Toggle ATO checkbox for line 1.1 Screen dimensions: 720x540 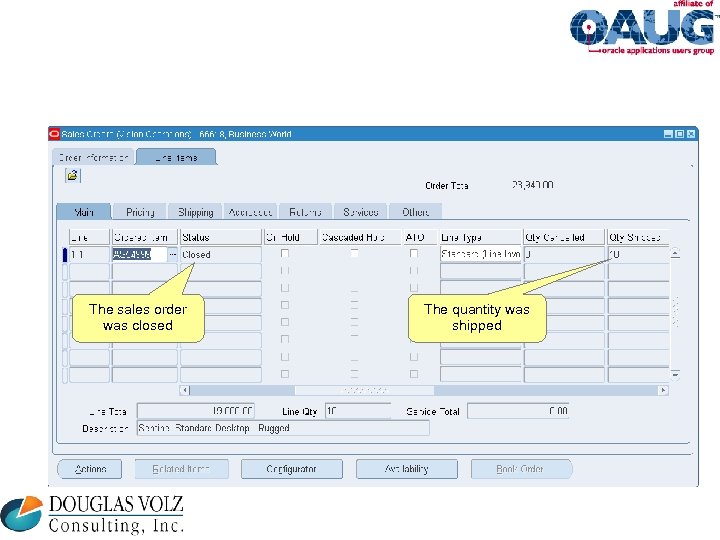click(414, 253)
